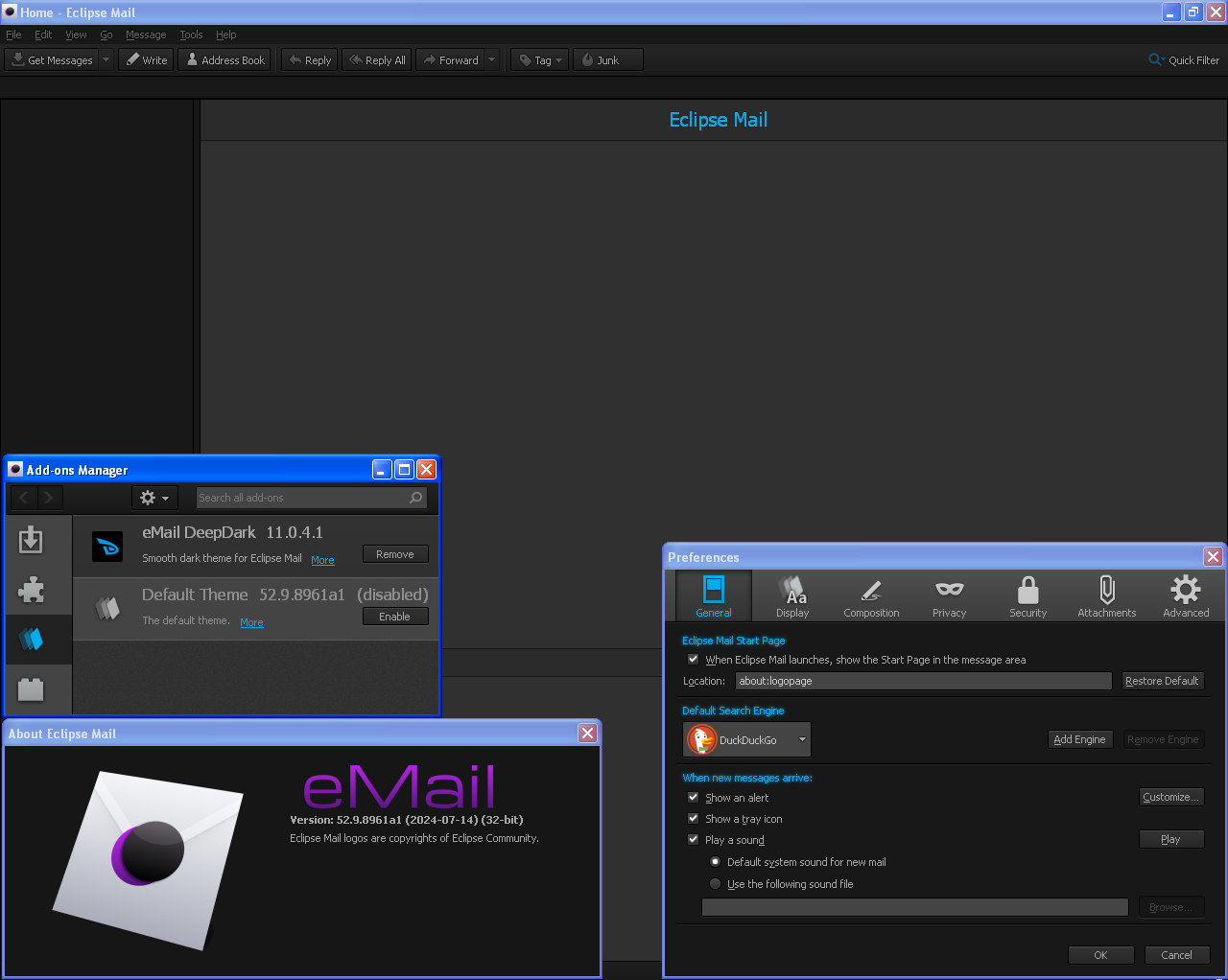This screenshot has height=980, width=1228.
Task: Mark message as Junk via toolbar
Action: coord(607,59)
